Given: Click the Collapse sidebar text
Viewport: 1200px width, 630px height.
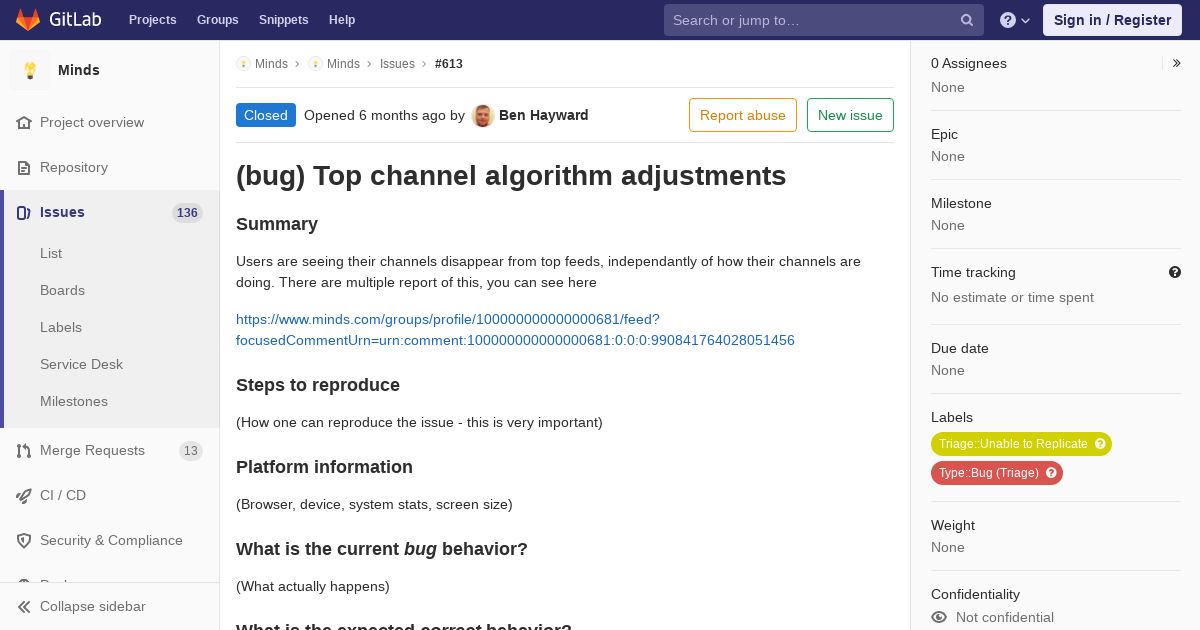Looking at the screenshot, I should point(92,606).
